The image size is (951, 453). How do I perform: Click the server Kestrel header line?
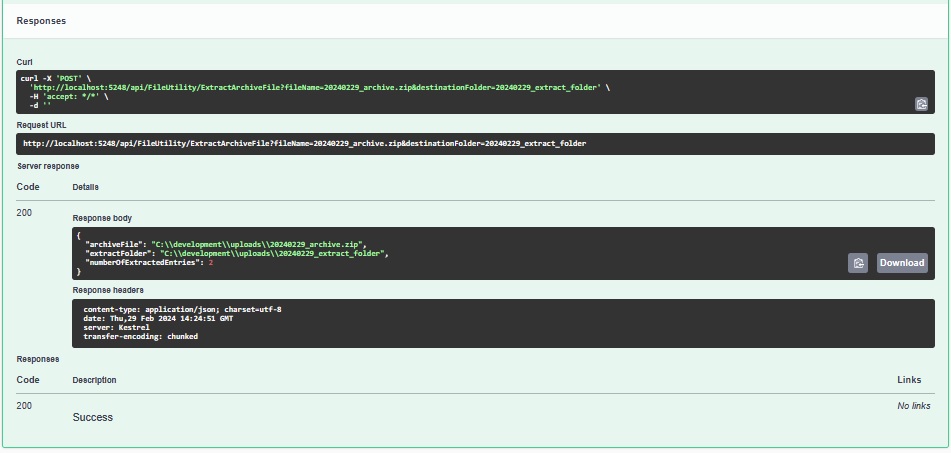(116, 328)
